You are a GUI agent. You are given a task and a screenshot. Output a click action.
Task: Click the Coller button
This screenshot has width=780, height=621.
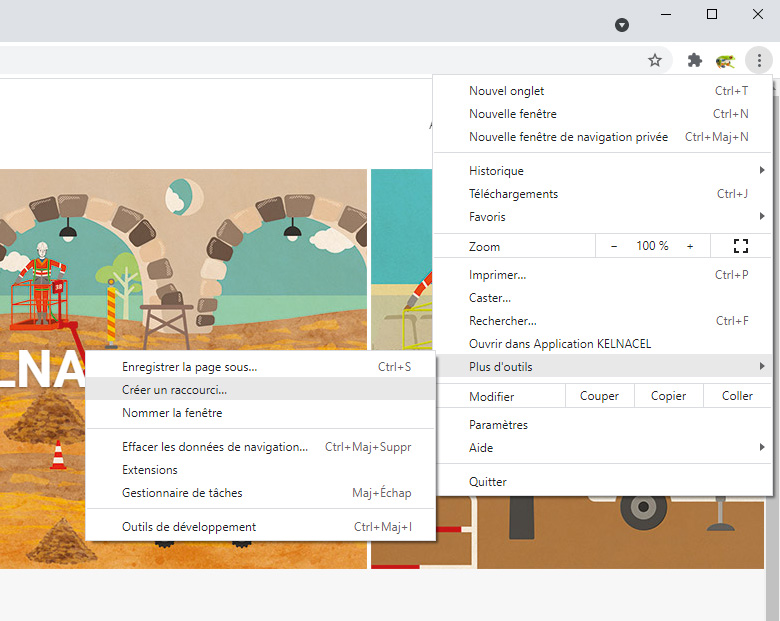[737, 396]
